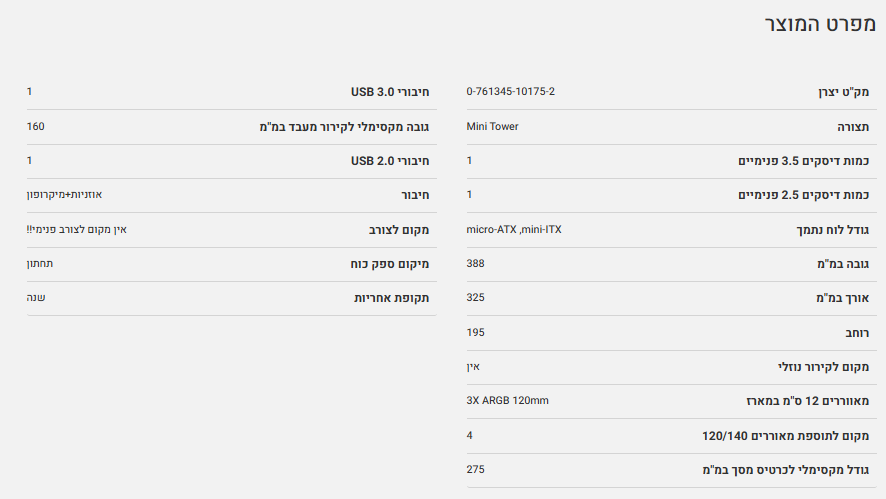This screenshot has width=886, height=499.
Task: Click the 'כמות דיסקים 3.5 פנימיים' label
Action: pyautogui.click(x=803, y=161)
